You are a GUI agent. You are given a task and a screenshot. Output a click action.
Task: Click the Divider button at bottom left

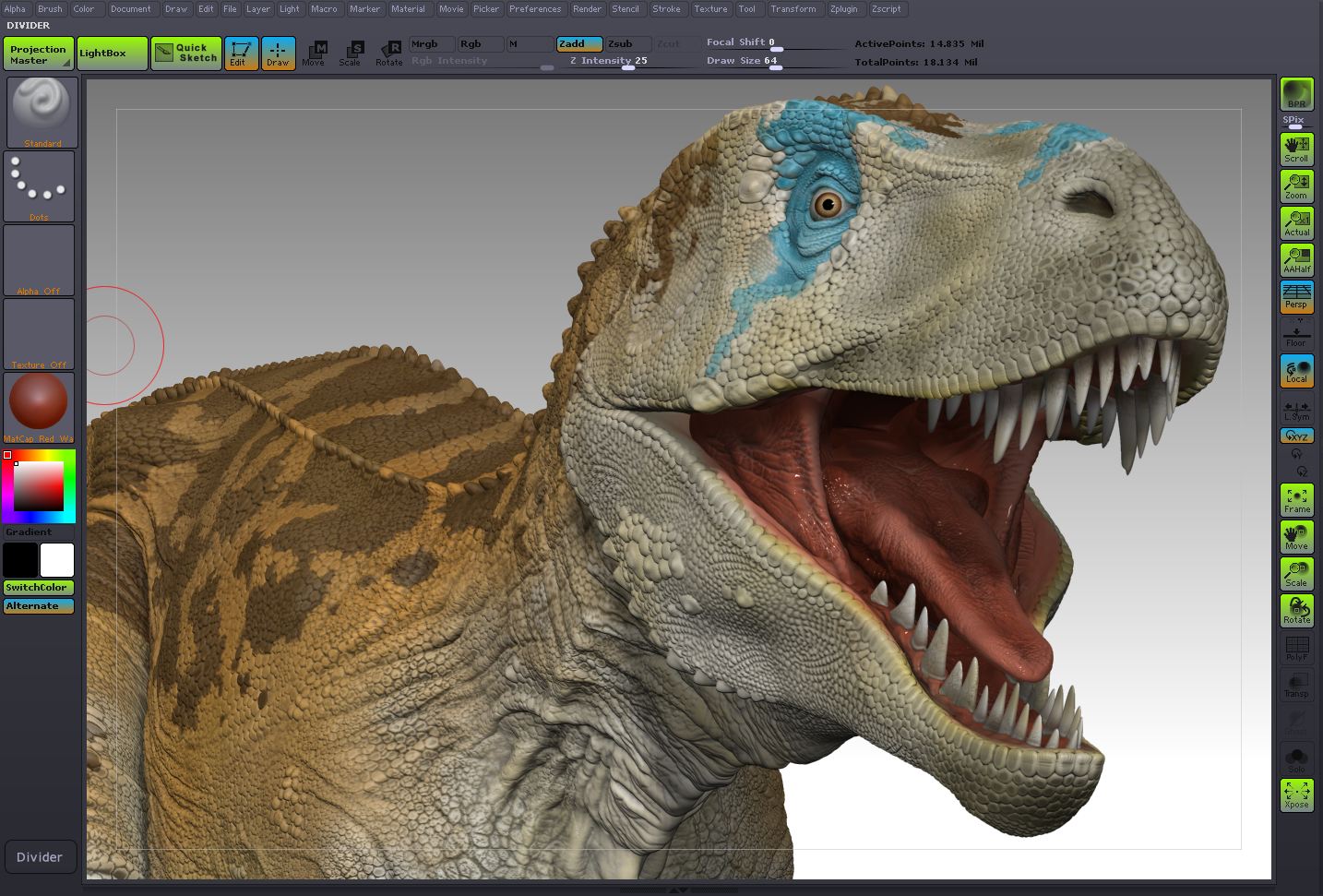pos(40,857)
